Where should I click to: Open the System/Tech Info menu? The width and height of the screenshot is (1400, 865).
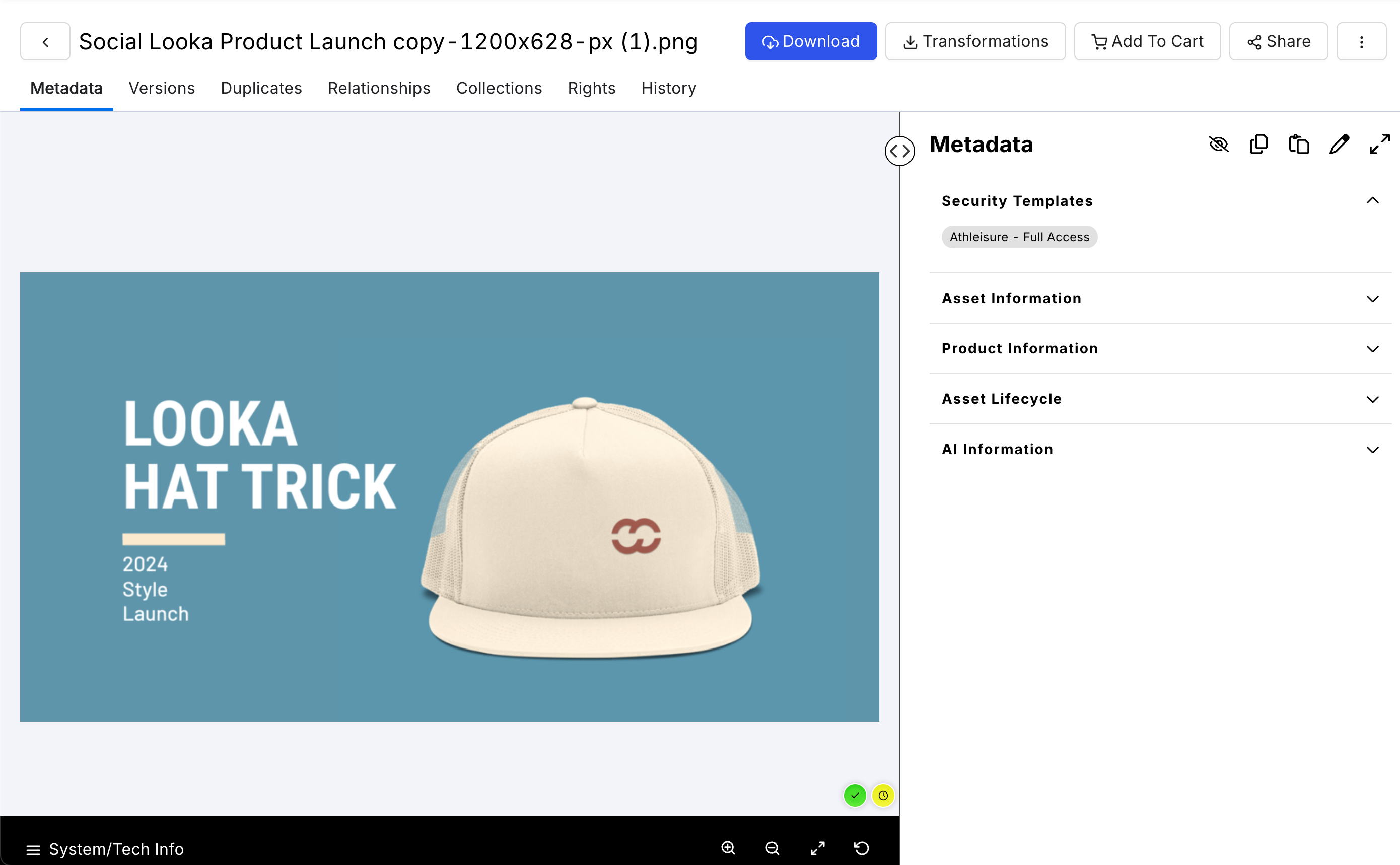105,849
